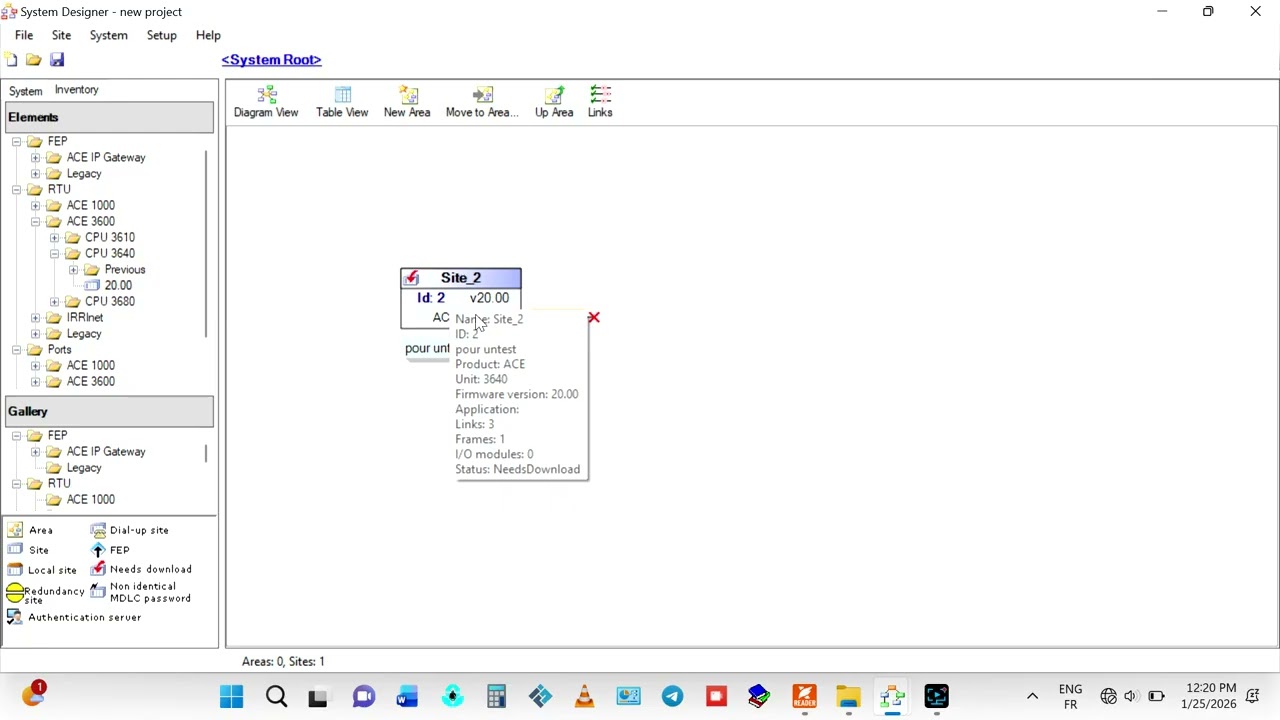Viewport: 1280px width, 720px height.
Task: Go Up Area
Action: point(554,102)
